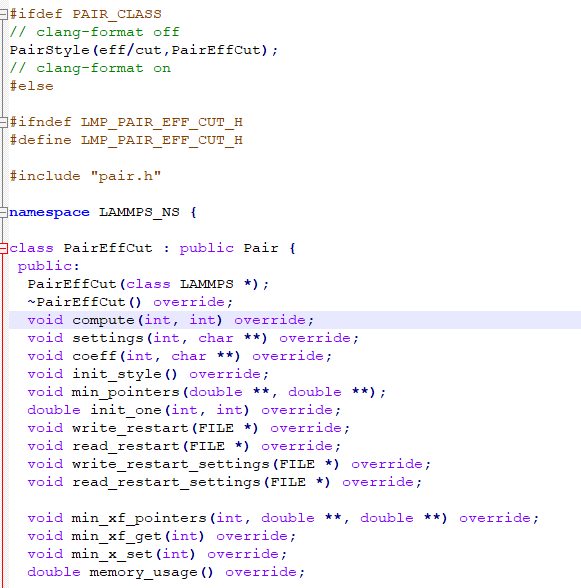Click the min_pointers function declaration
Screen dimensions: 581x588
point(207,392)
